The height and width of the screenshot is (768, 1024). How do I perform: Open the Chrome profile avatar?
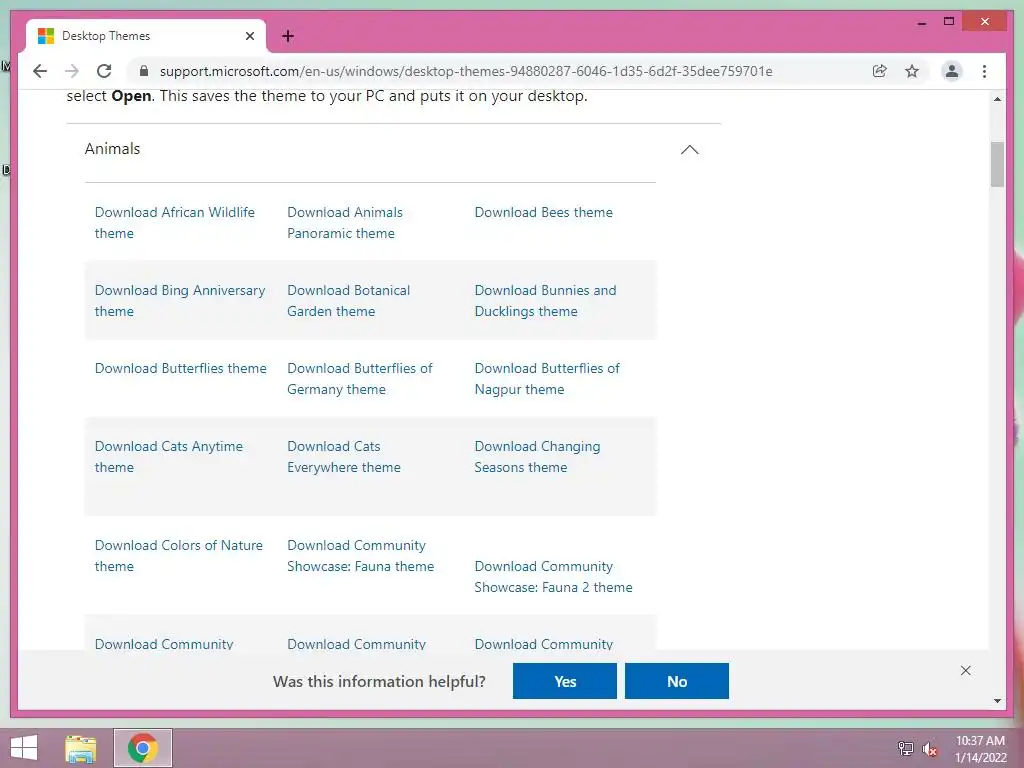952,71
